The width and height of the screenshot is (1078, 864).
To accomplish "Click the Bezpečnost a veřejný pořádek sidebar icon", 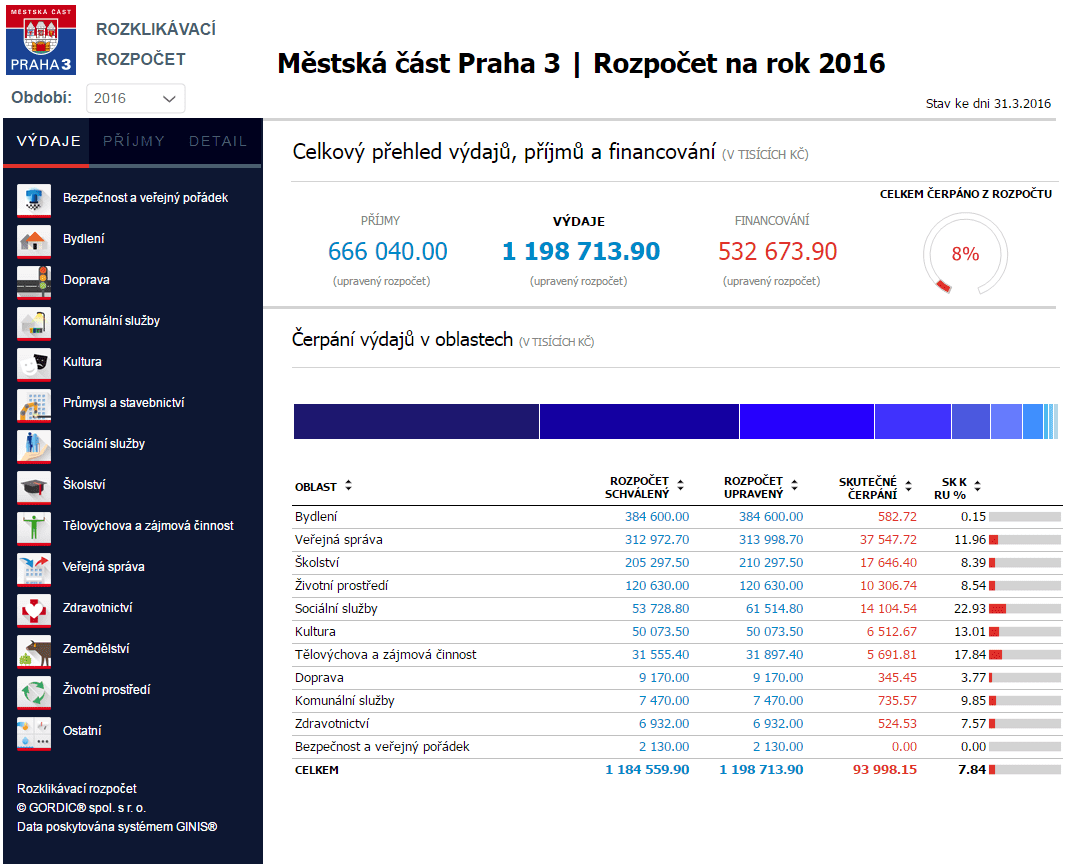I will tap(34, 199).
